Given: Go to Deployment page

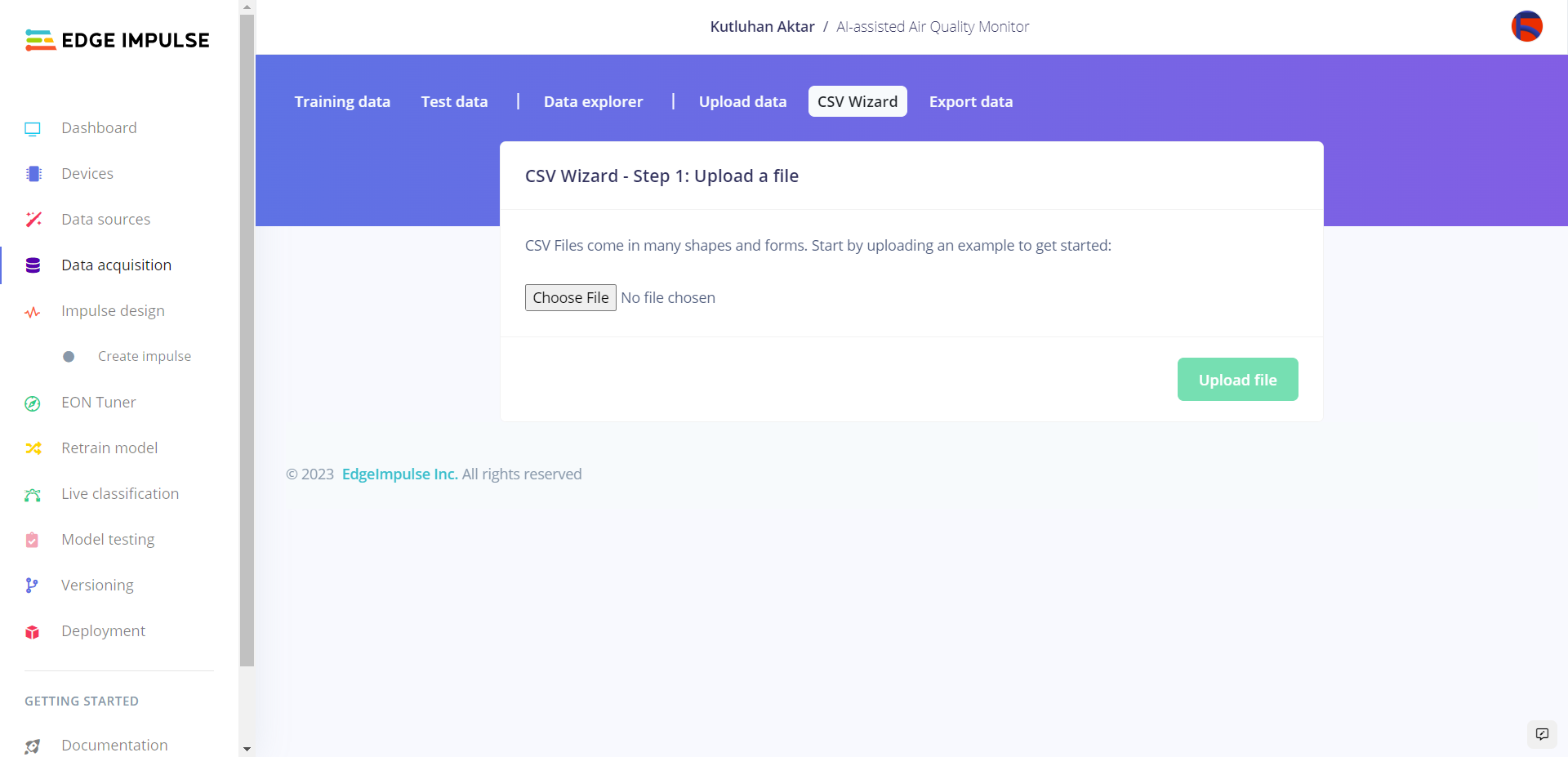Looking at the screenshot, I should pyautogui.click(x=103, y=631).
